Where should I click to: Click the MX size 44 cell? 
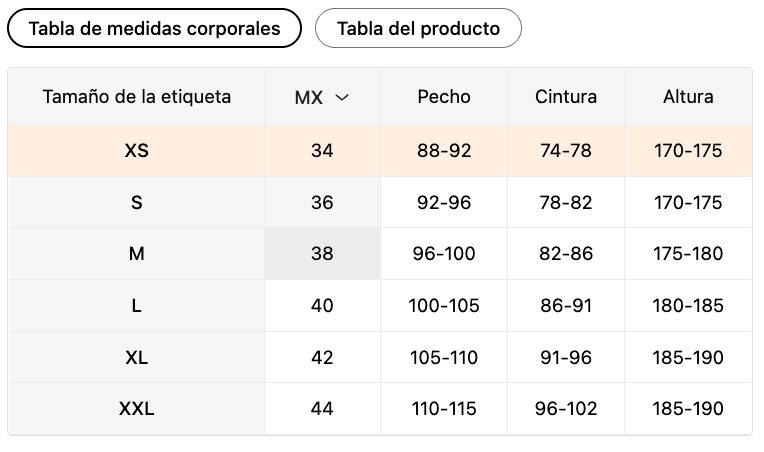tap(322, 408)
